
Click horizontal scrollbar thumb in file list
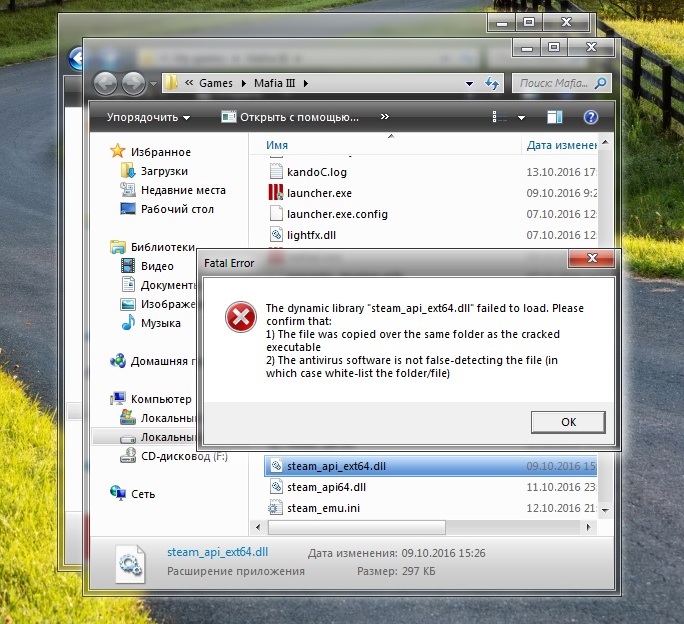click(356, 527)
